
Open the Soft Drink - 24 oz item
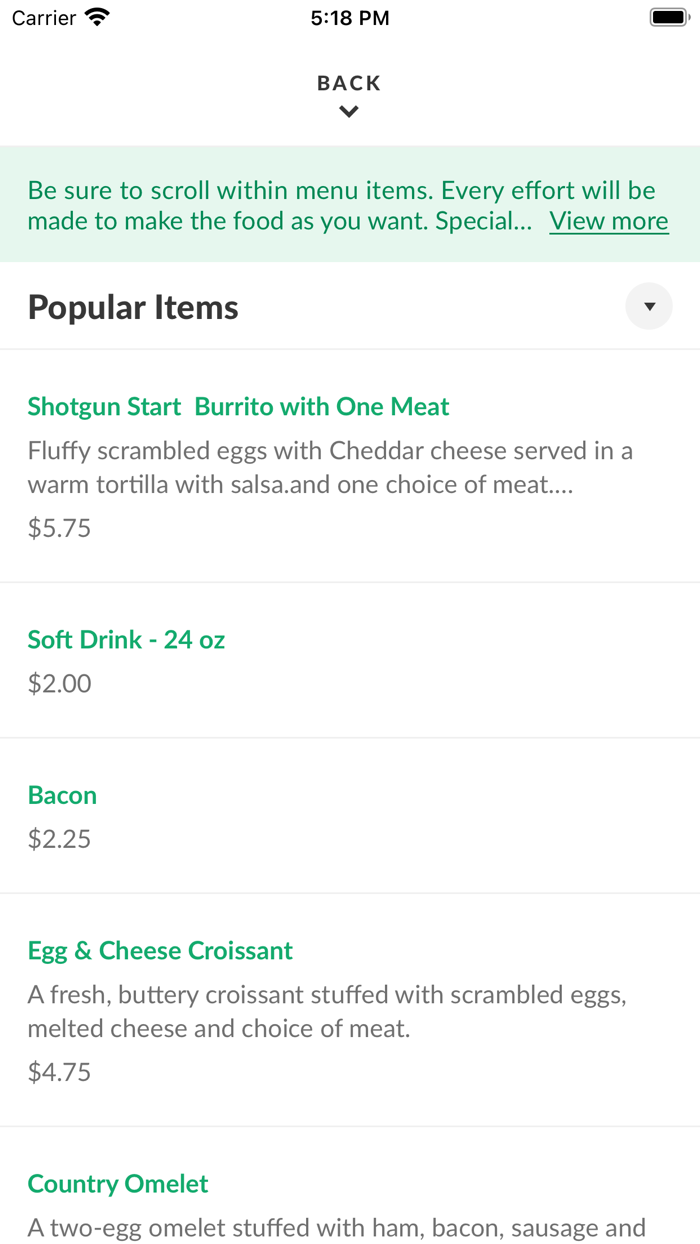coord(126,639)
